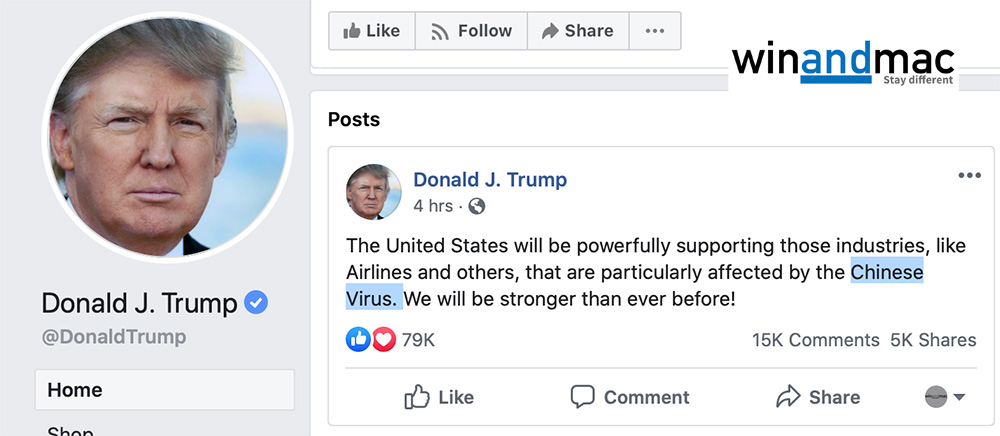Share the post via bottom Share button

coord(818,397)
